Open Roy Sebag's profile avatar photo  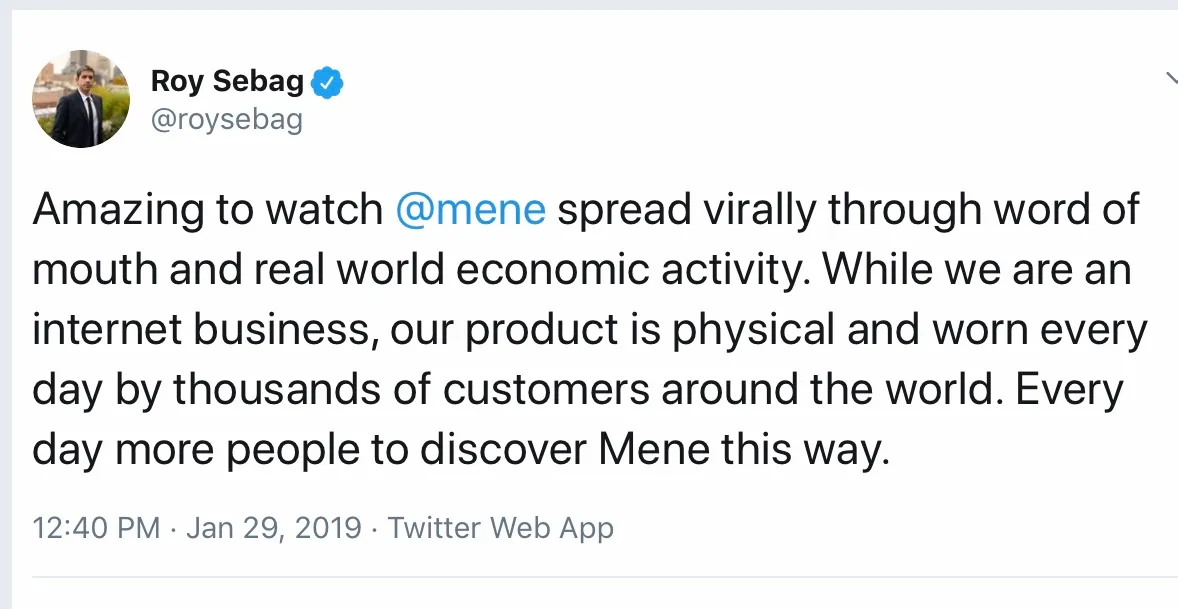pos(80,98)
